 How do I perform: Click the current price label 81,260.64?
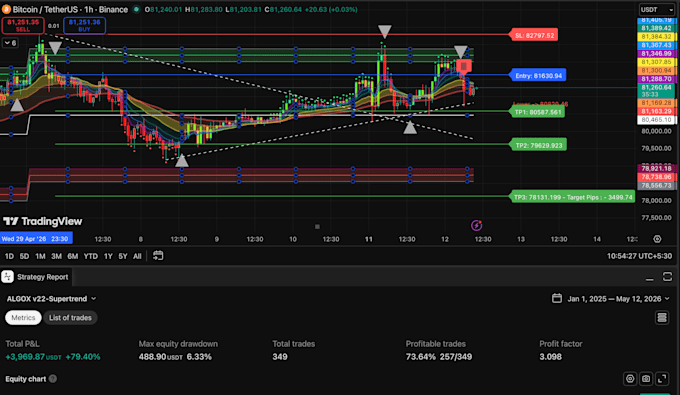656,91
